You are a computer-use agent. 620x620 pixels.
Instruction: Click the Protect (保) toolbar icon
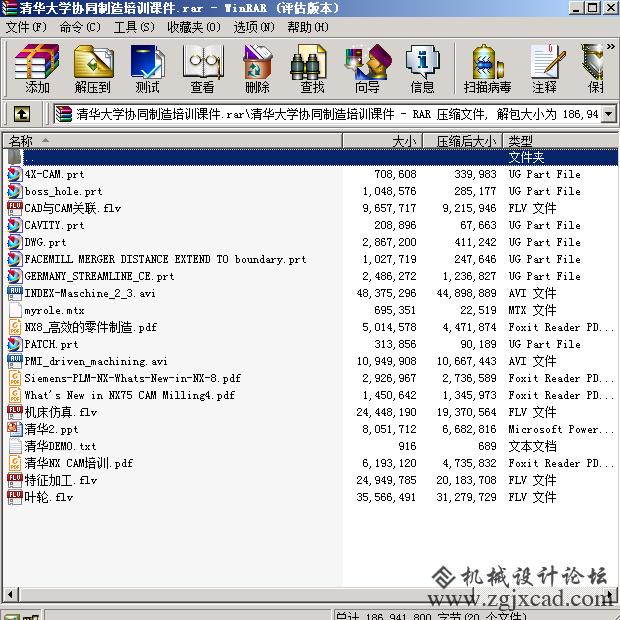tap(595, 69)
